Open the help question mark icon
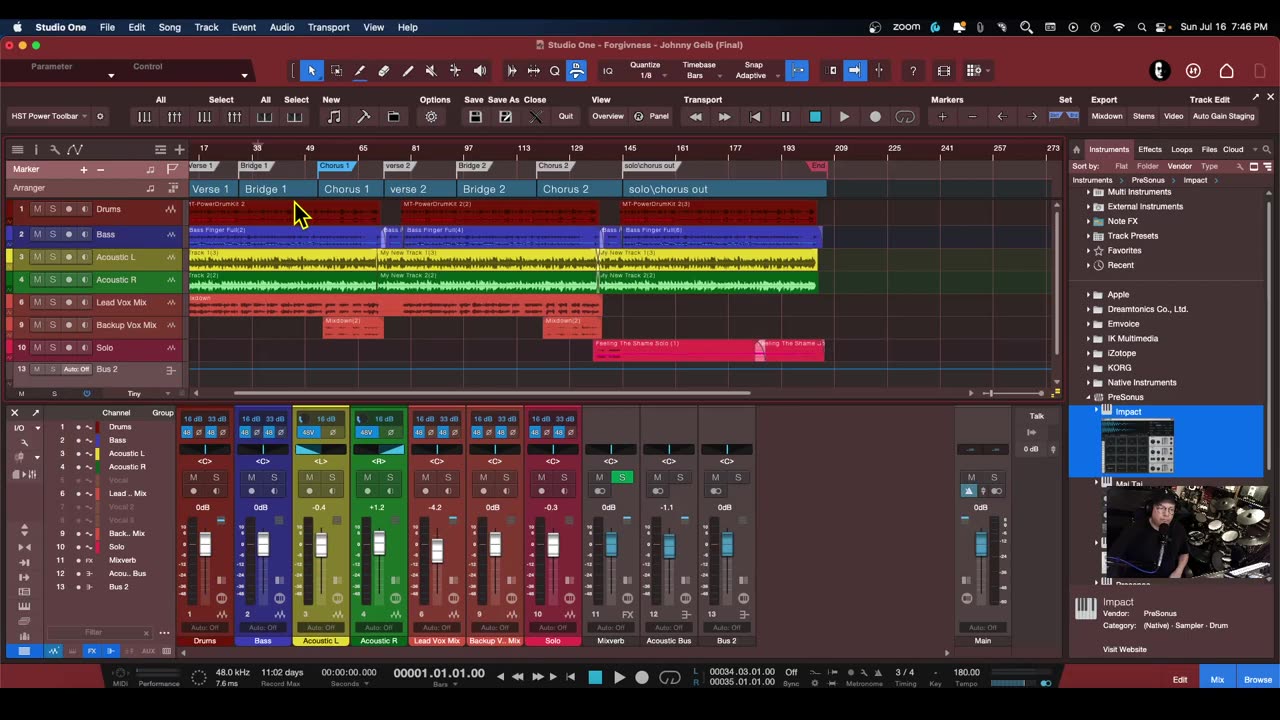 pyautogui.click(x=913, y=71)
